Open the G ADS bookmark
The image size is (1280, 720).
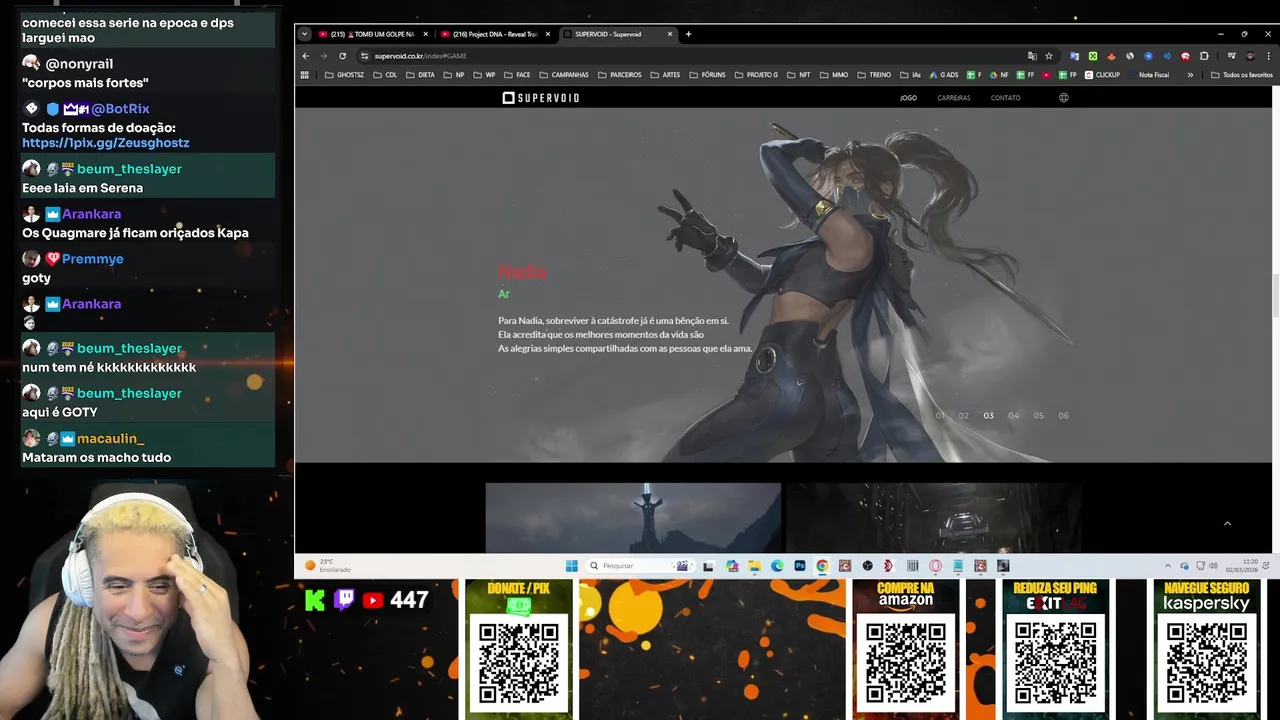click(x=943, y=75)
